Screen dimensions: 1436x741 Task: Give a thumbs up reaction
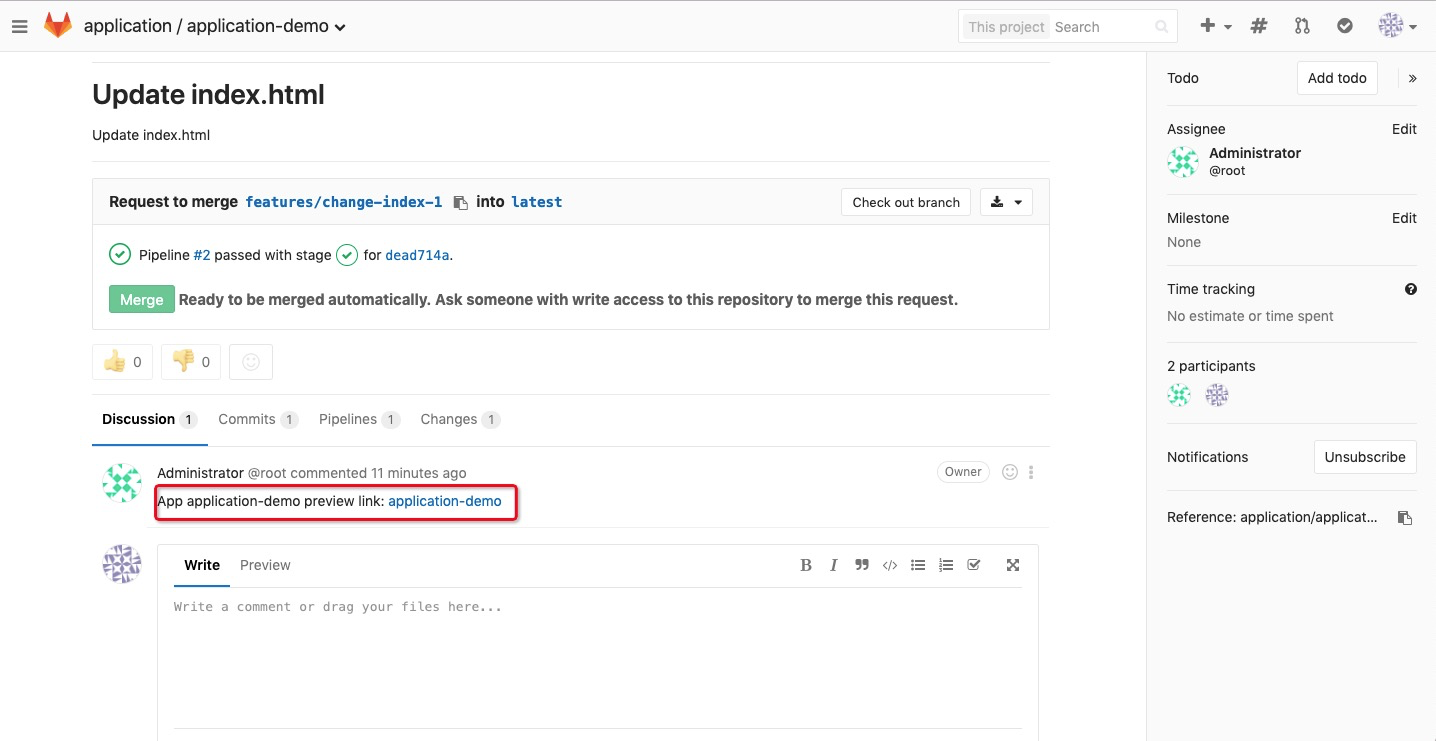(x=122, y=362)
